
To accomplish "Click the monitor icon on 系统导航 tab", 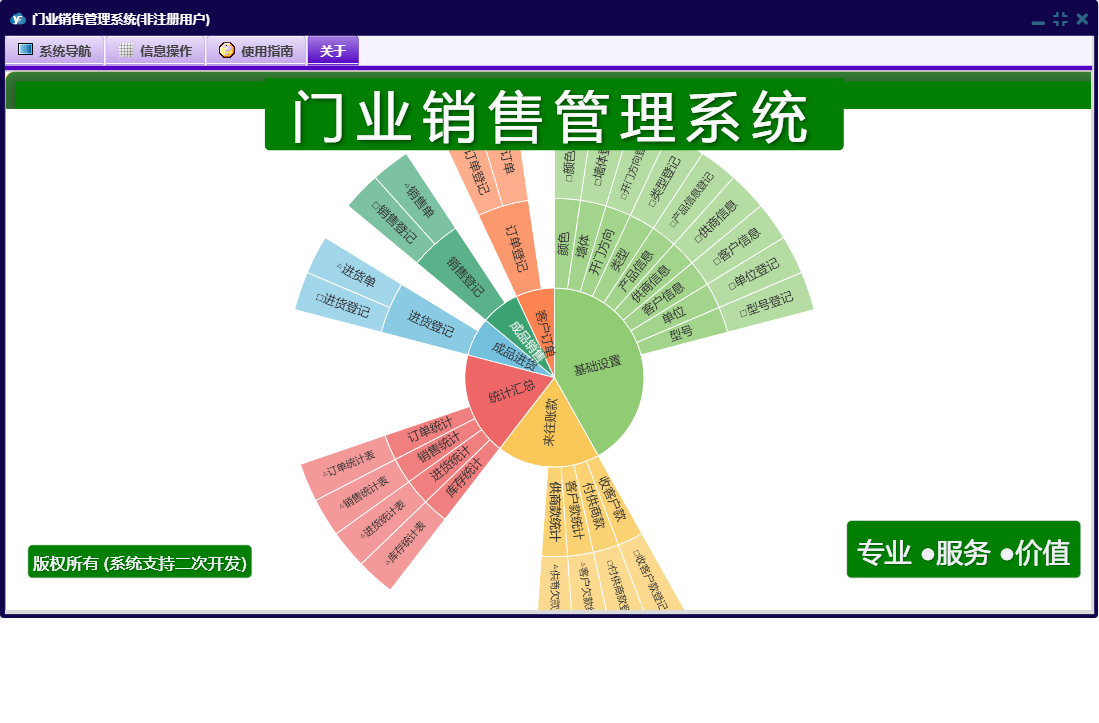I will point(25,50).
